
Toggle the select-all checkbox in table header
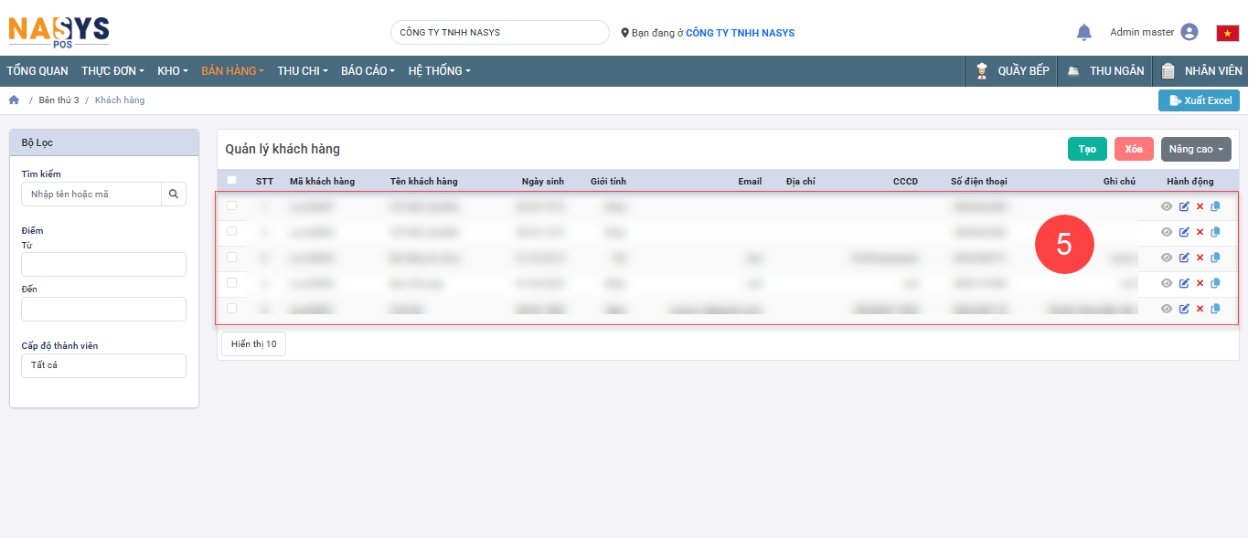pos(232,181)
